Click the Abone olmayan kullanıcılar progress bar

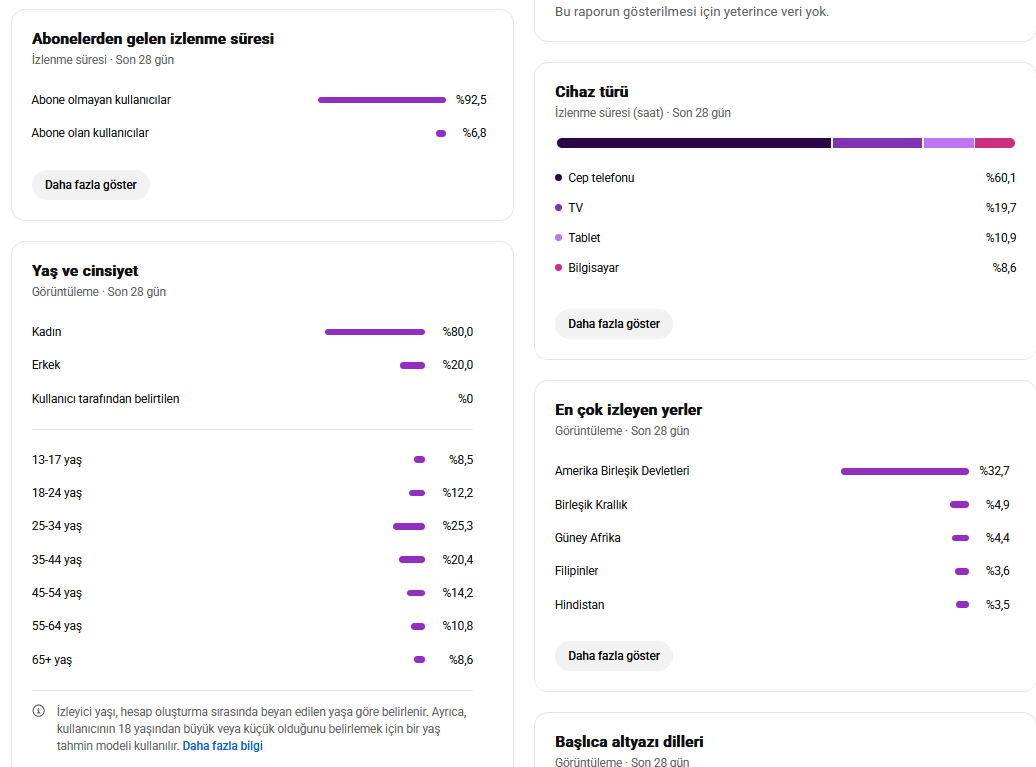tap(382, 100)
